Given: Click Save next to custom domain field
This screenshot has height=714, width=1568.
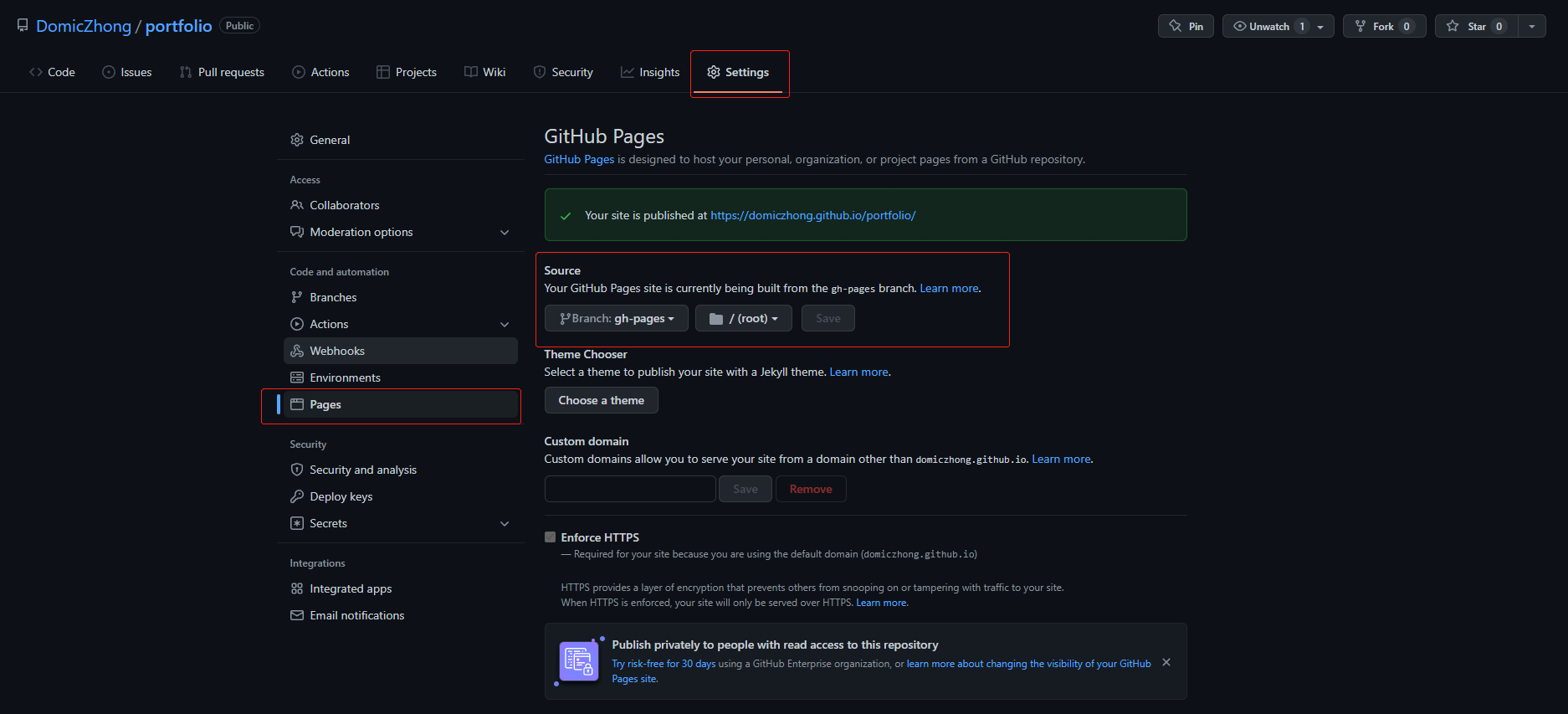Looking at the screenshot, I should (x=746, y=489).
